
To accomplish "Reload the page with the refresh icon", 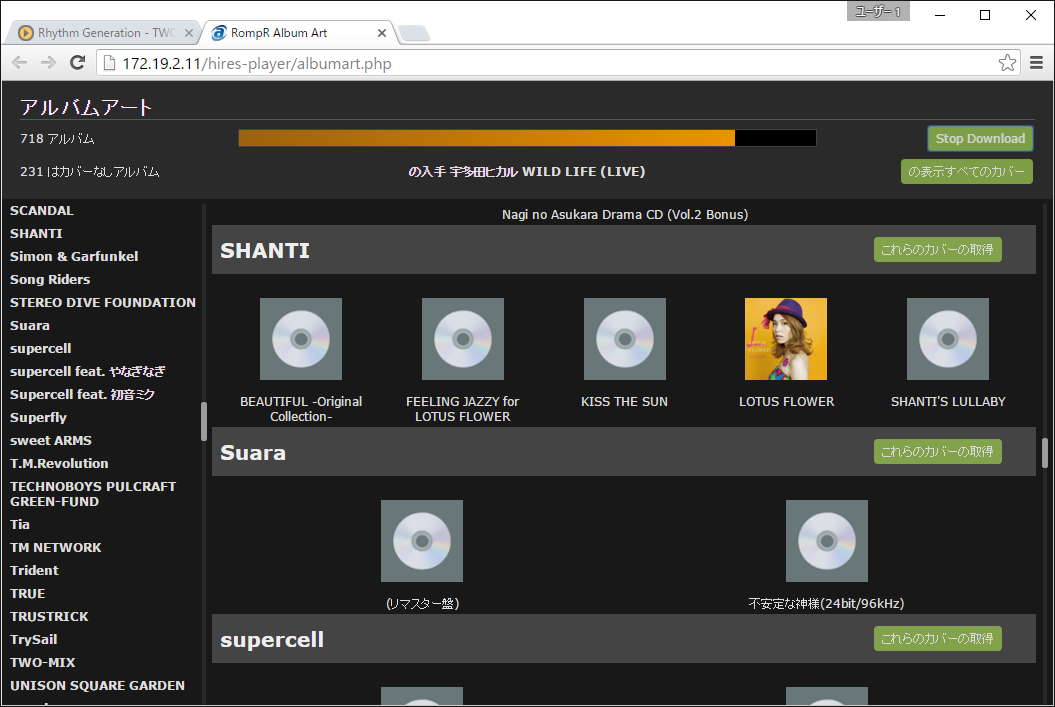I will pos(77,63).
